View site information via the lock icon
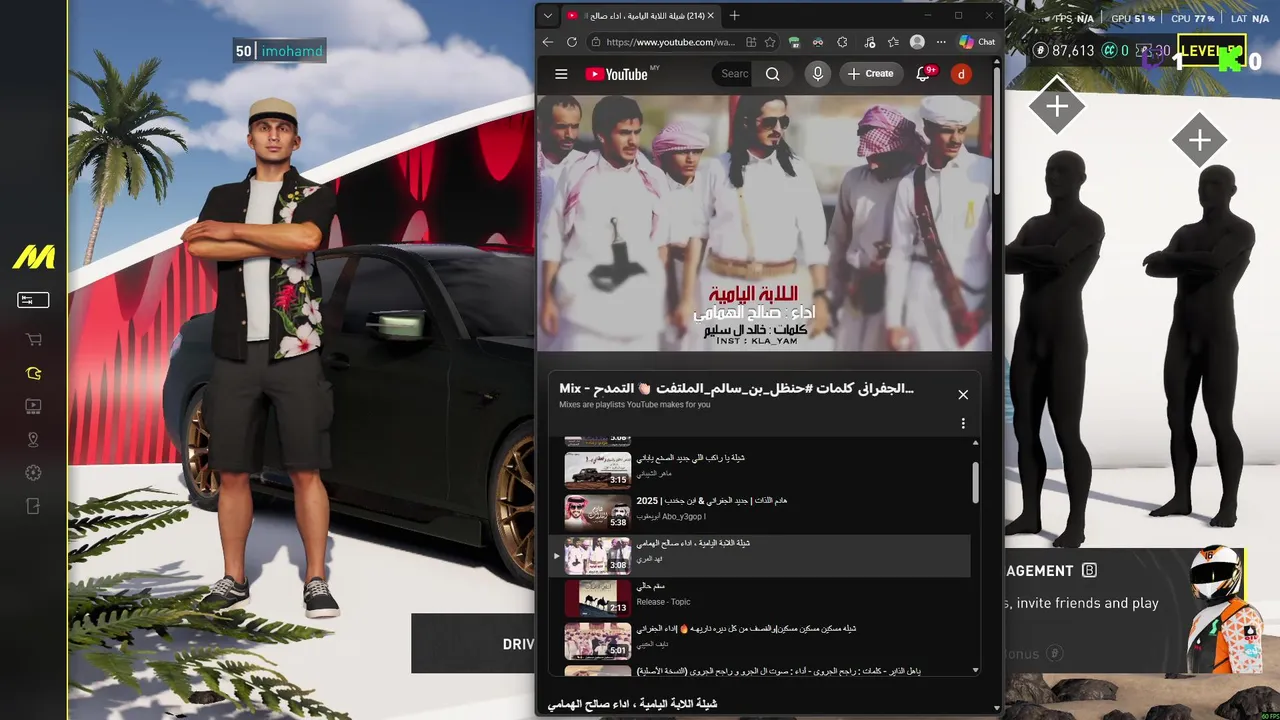This screenshot has height=720, width=1280. coord(595,42)
